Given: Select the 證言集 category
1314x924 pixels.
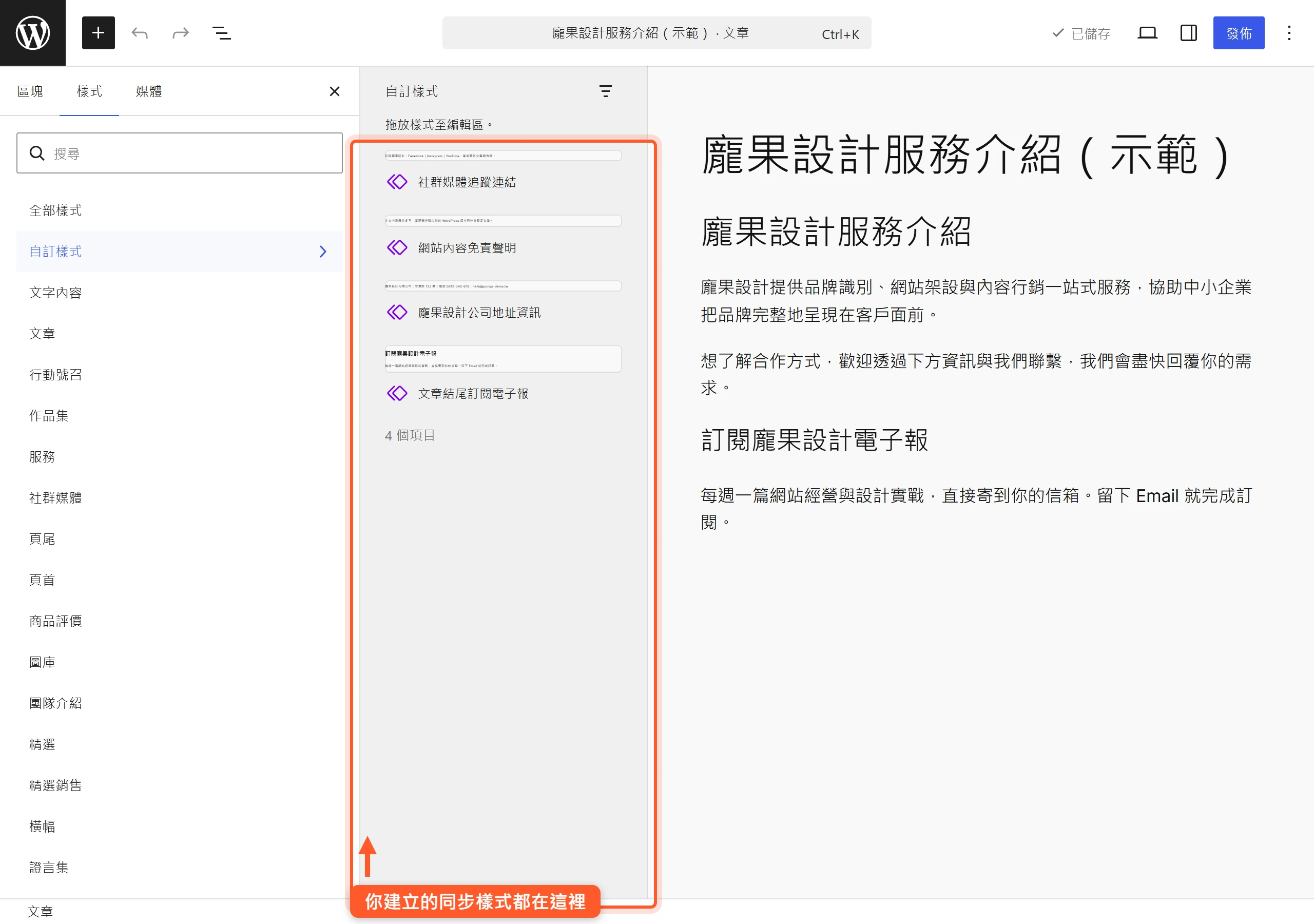Looking at the screenshot, I should pyautogui.click(x=179, y=868).
